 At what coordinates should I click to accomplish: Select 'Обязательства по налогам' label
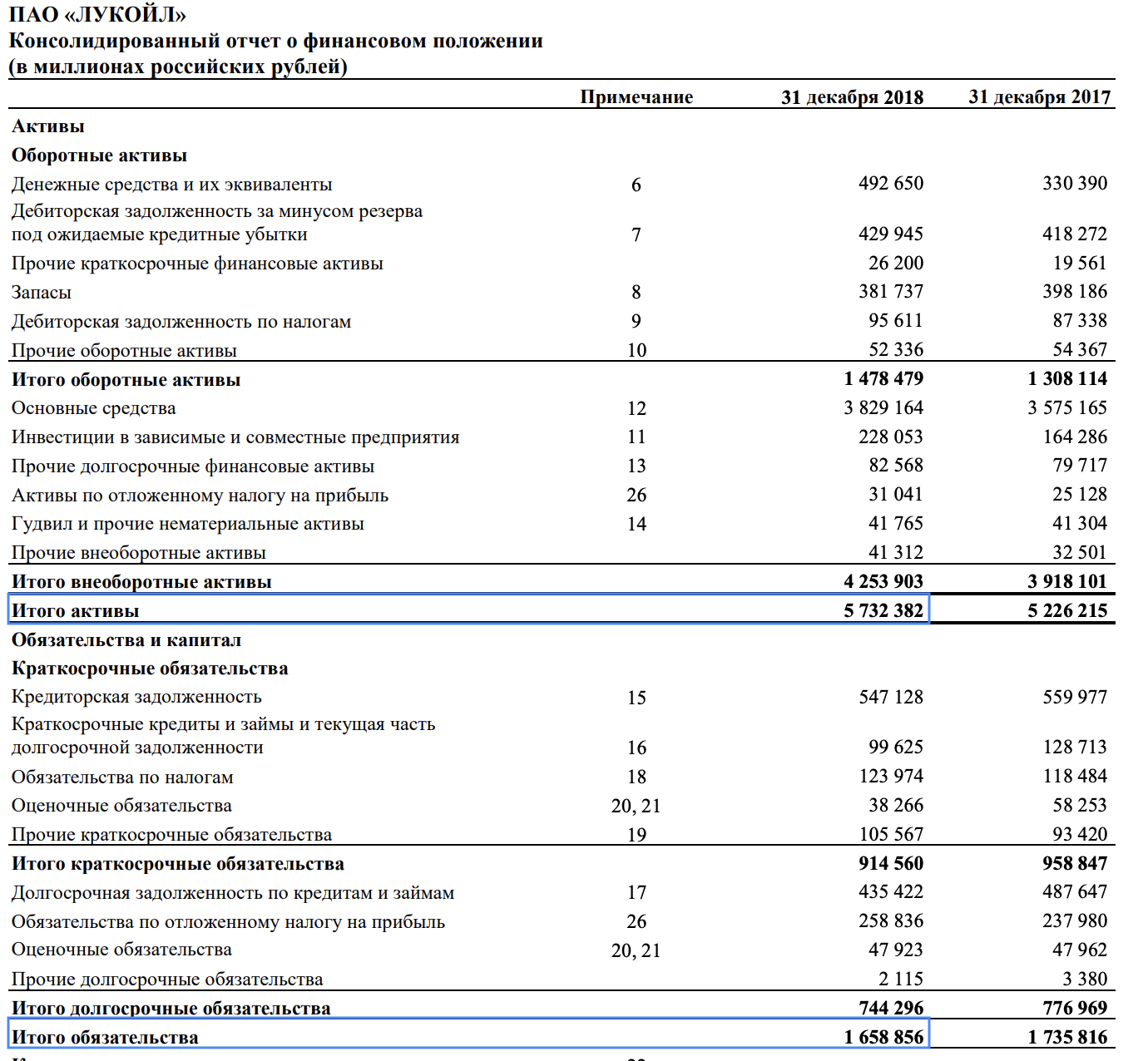(122, 777)
